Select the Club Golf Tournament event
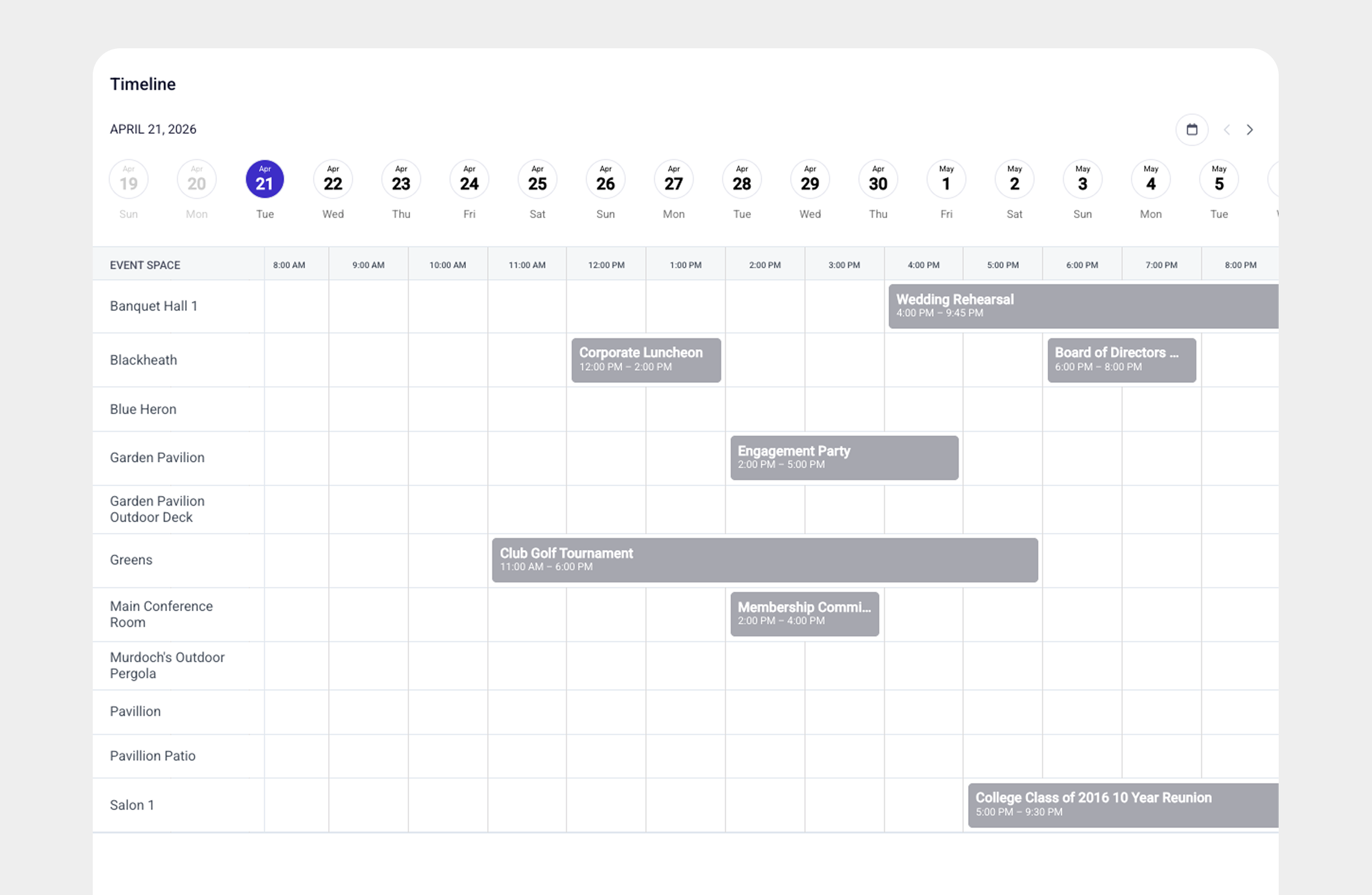Viewport: 1372px width, 895px height. point(764,560)
